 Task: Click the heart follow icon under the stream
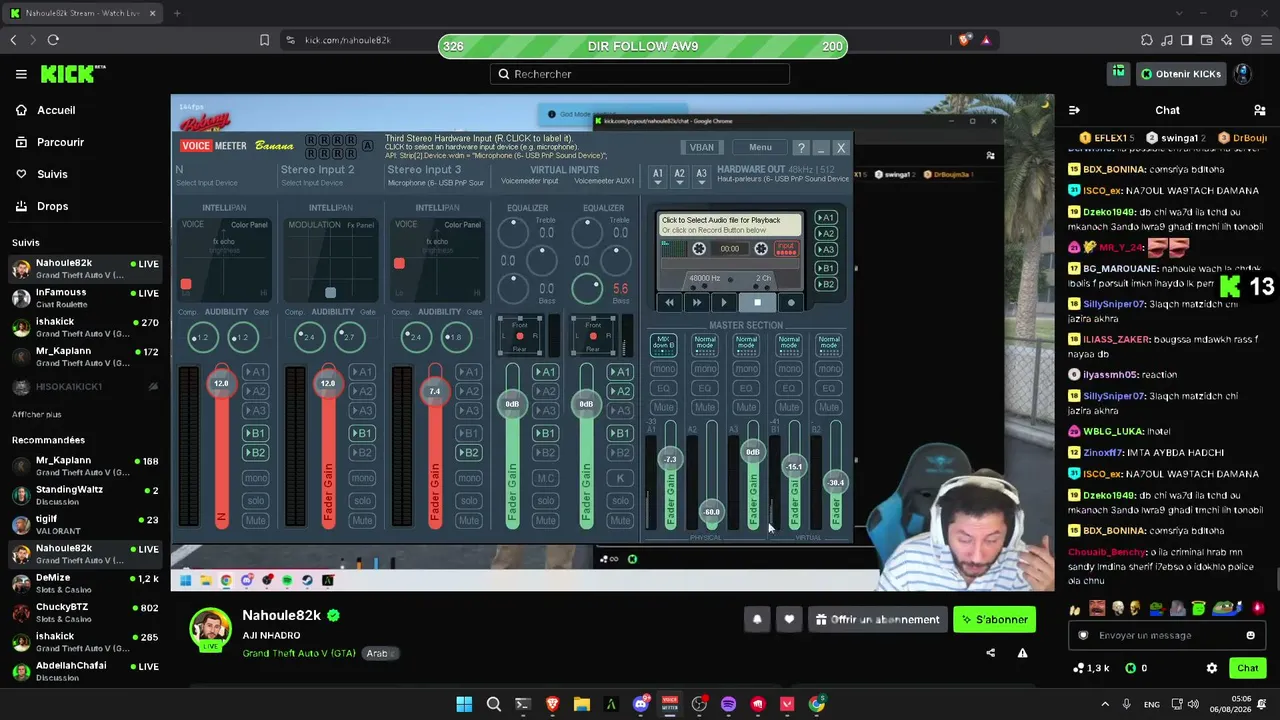click(789, 620)
